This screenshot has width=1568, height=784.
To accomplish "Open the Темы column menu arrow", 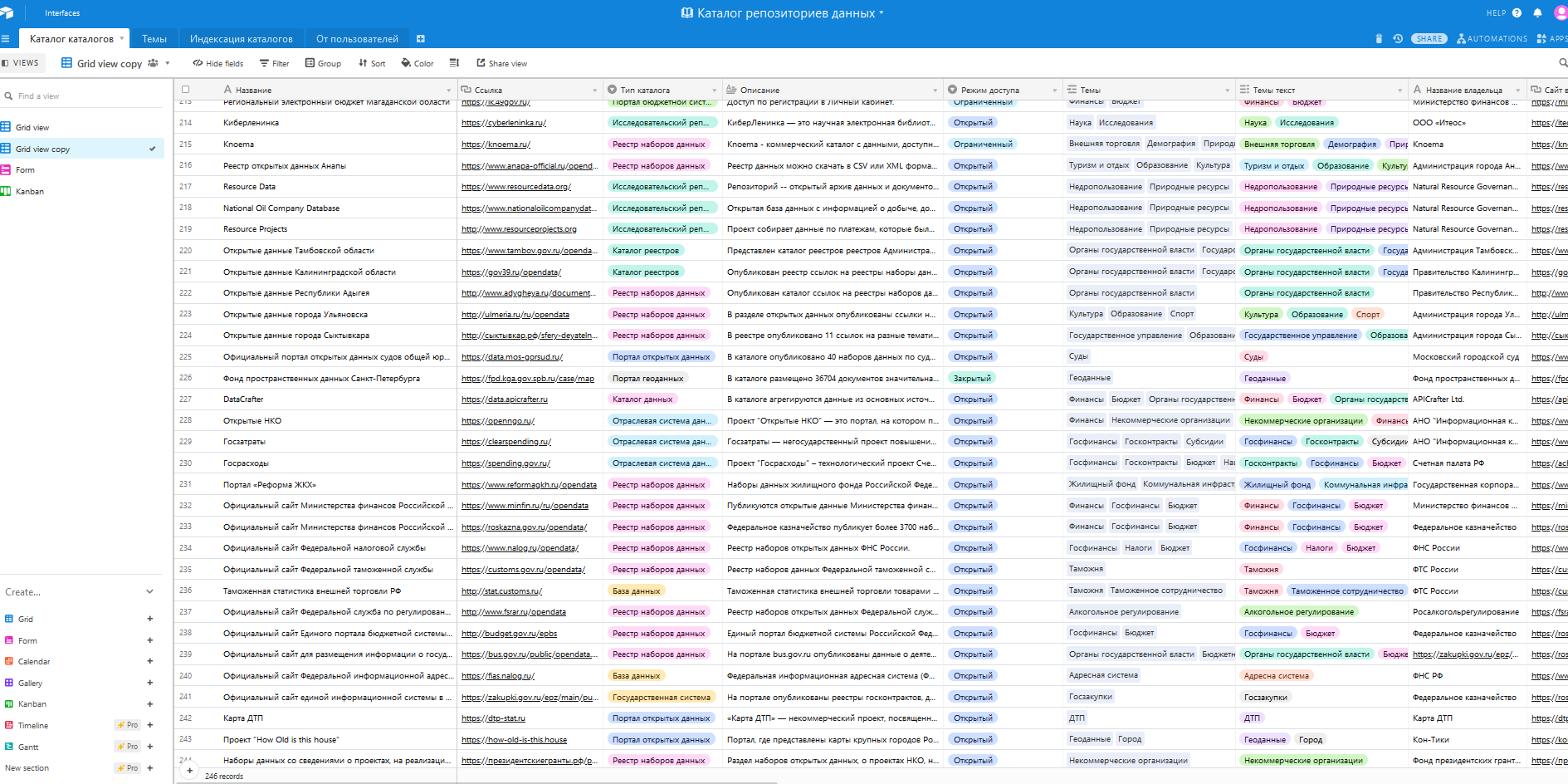I will tap(1228, 91).
